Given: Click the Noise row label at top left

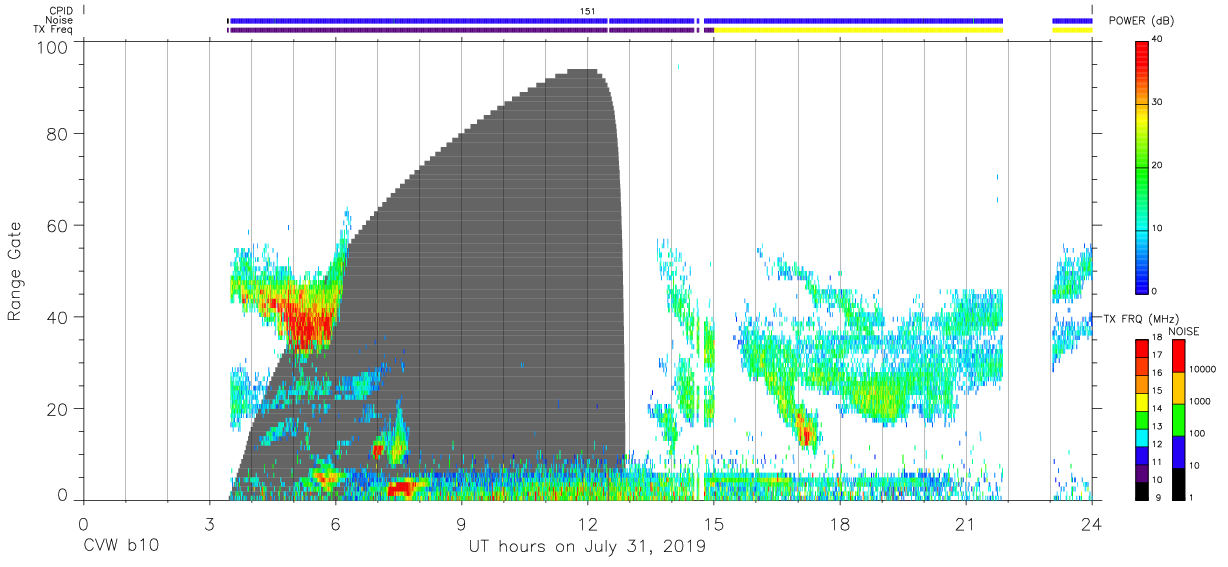Looking at the screenshot, I should [x=59, y=20].
